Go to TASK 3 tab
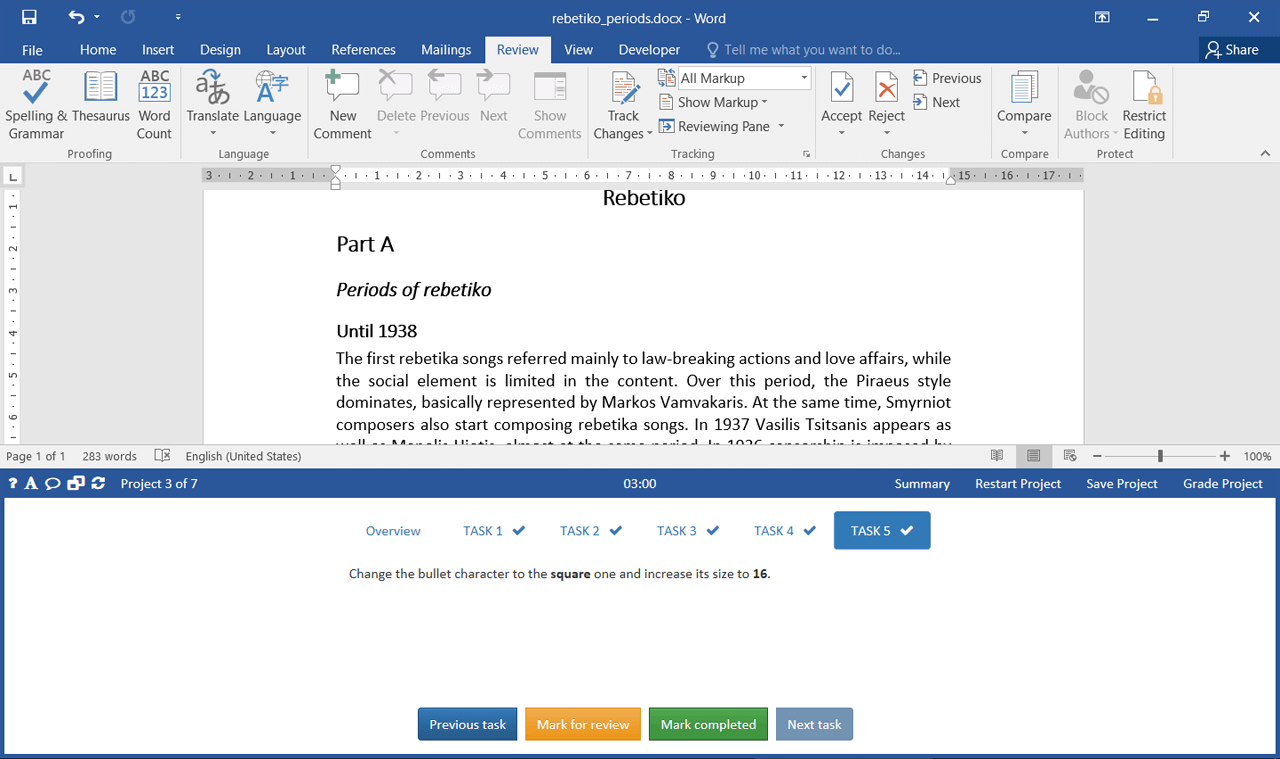 click(687, 531)
